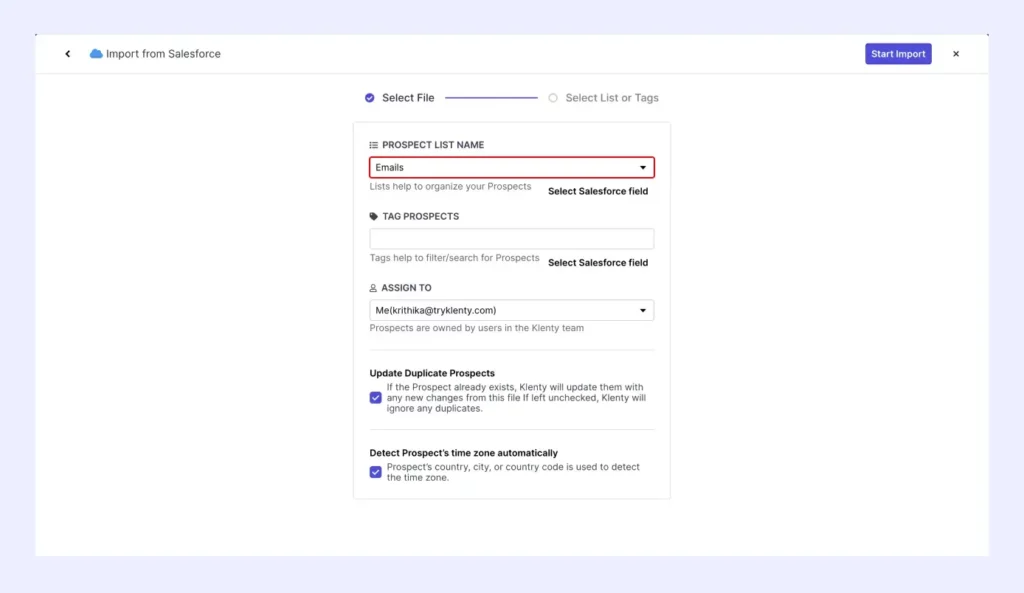The width and height of the screenshot is (1024, 593).
Task: Click the Update Duplicate Prospects heading
Action: click(432, 374)
